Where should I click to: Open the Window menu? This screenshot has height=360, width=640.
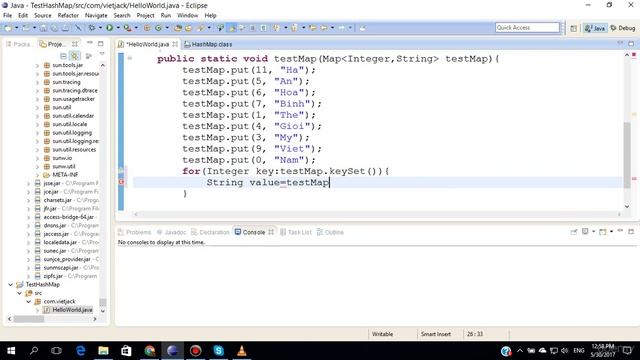coord(187,15)
